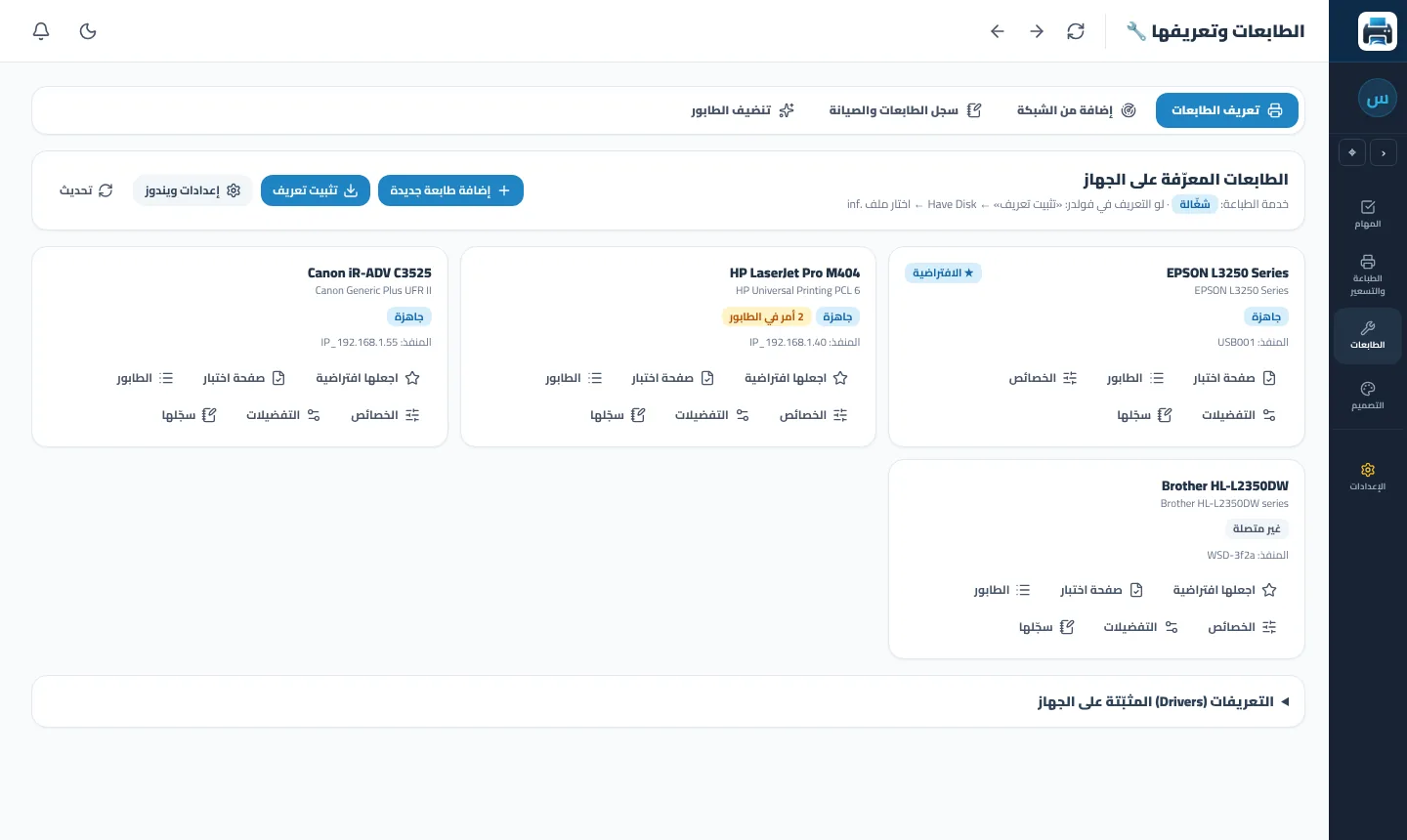Click the printer app logo

tap(1378, 31)
